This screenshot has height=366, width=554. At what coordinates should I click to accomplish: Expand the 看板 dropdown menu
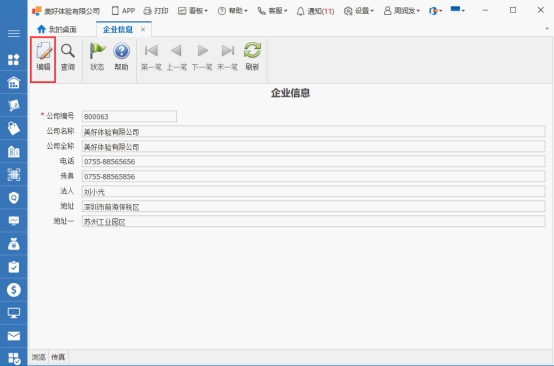[193, 11]
